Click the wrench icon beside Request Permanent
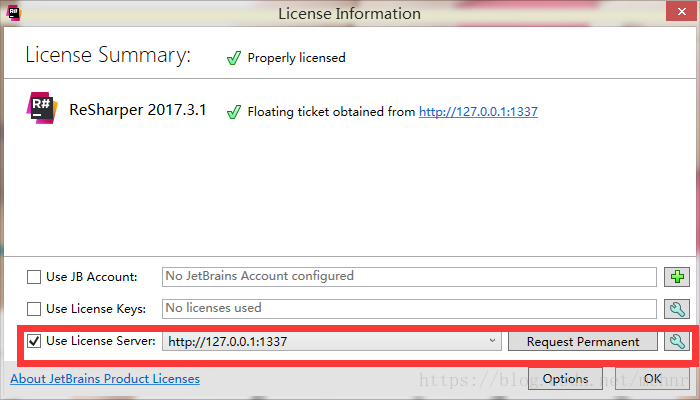 677,342
